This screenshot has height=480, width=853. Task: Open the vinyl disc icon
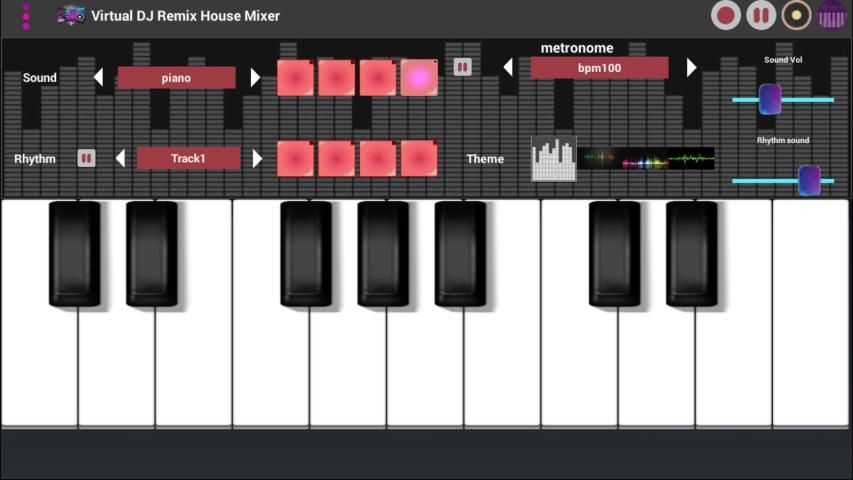[796, 15]
